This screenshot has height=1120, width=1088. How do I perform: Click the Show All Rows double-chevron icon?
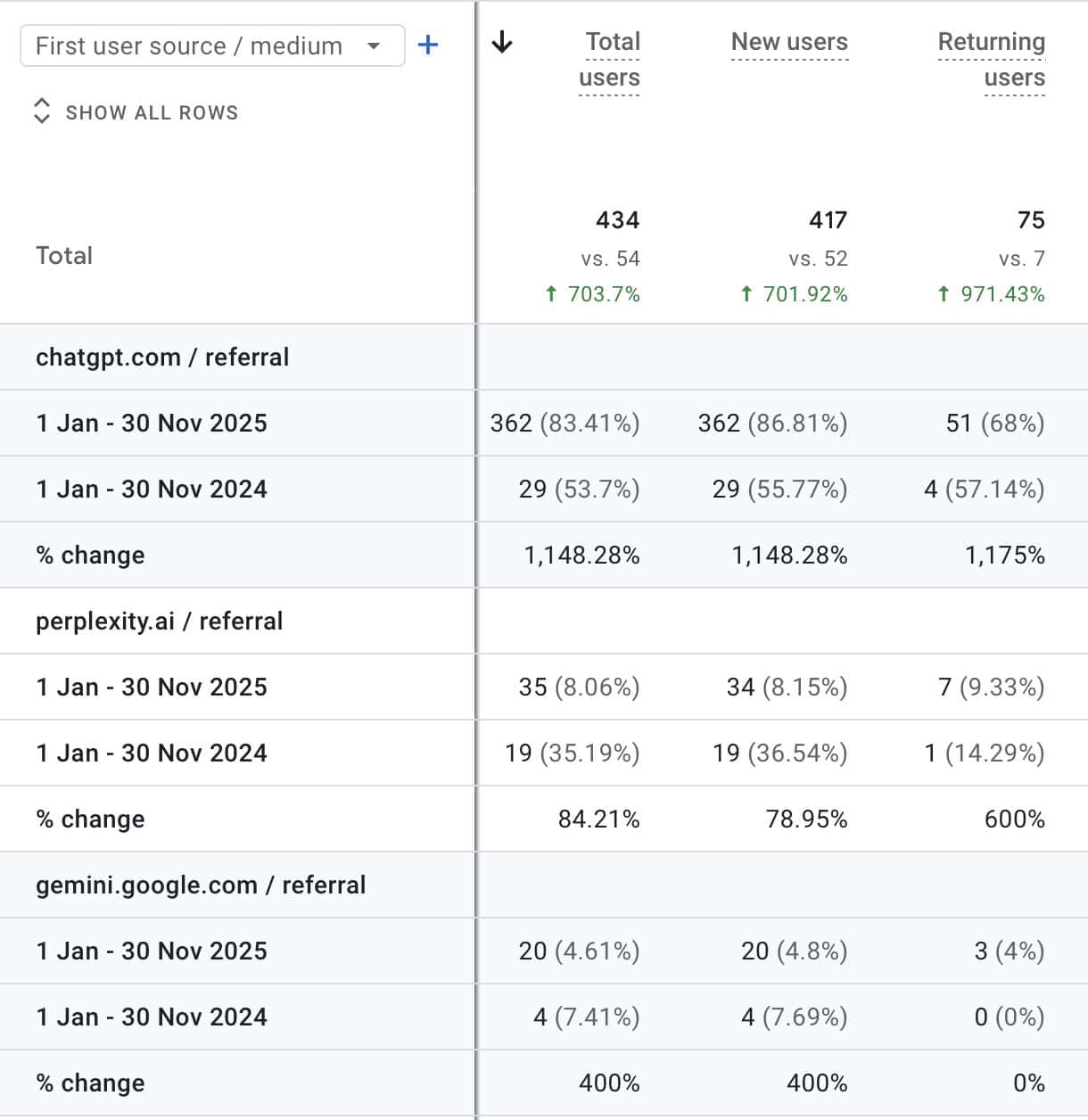coord(41,111)
